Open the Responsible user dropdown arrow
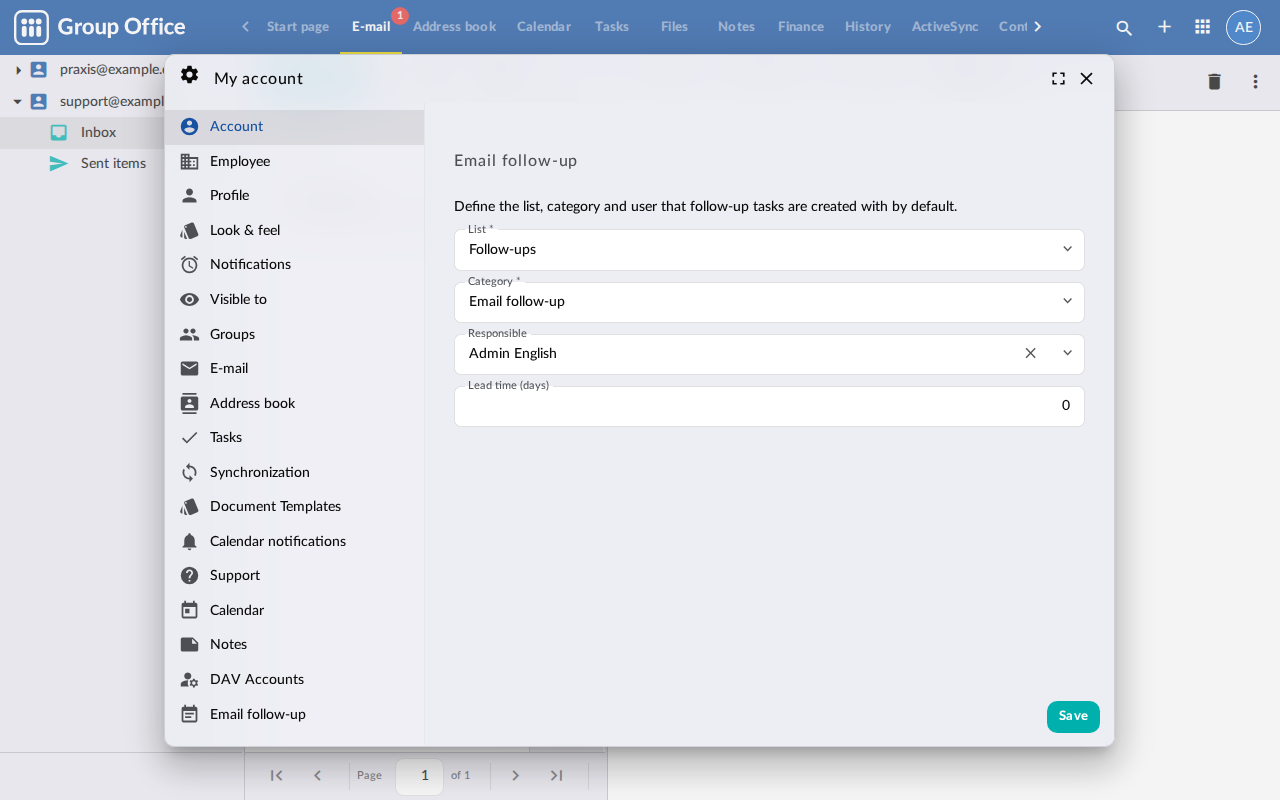 pyautogui.click(x=1067, y=353)
